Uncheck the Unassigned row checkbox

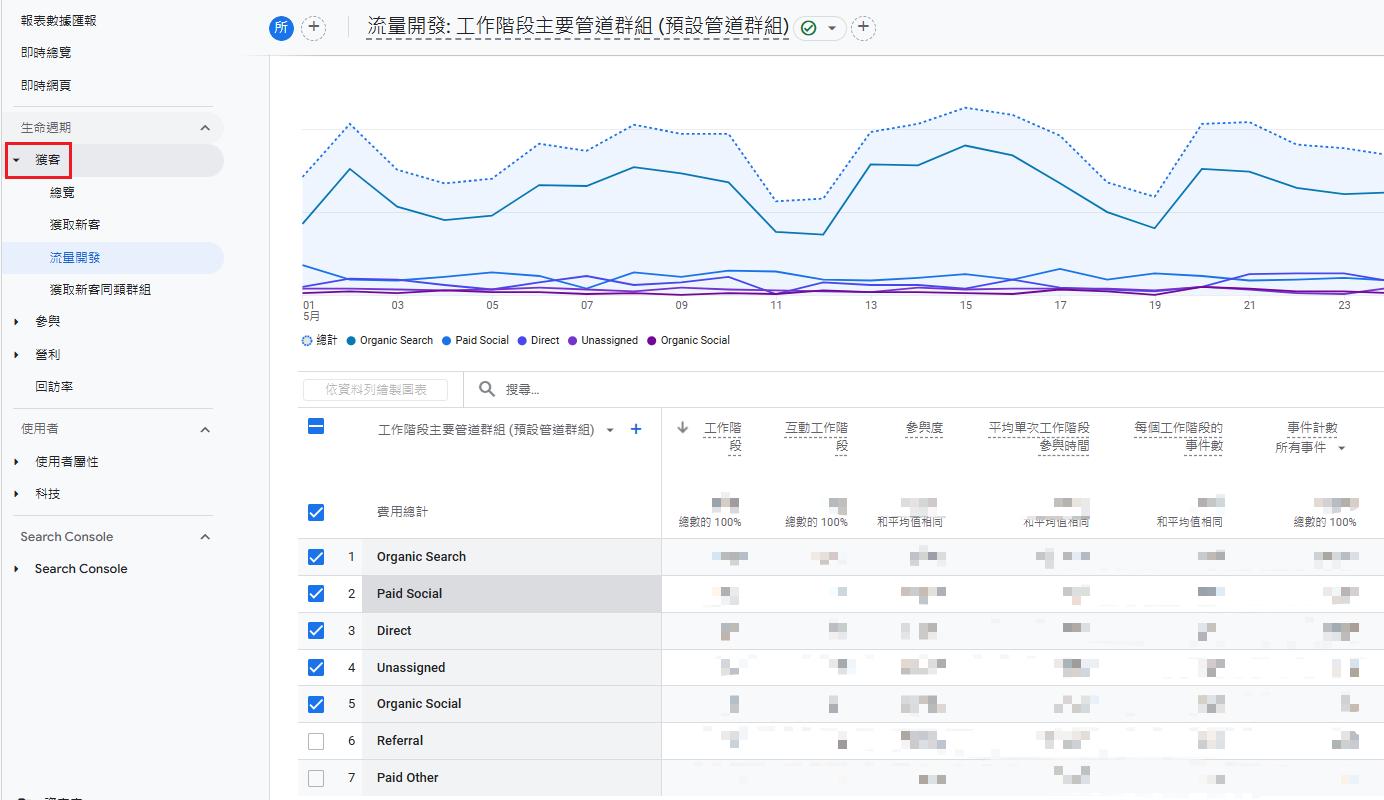pos(316,667)
